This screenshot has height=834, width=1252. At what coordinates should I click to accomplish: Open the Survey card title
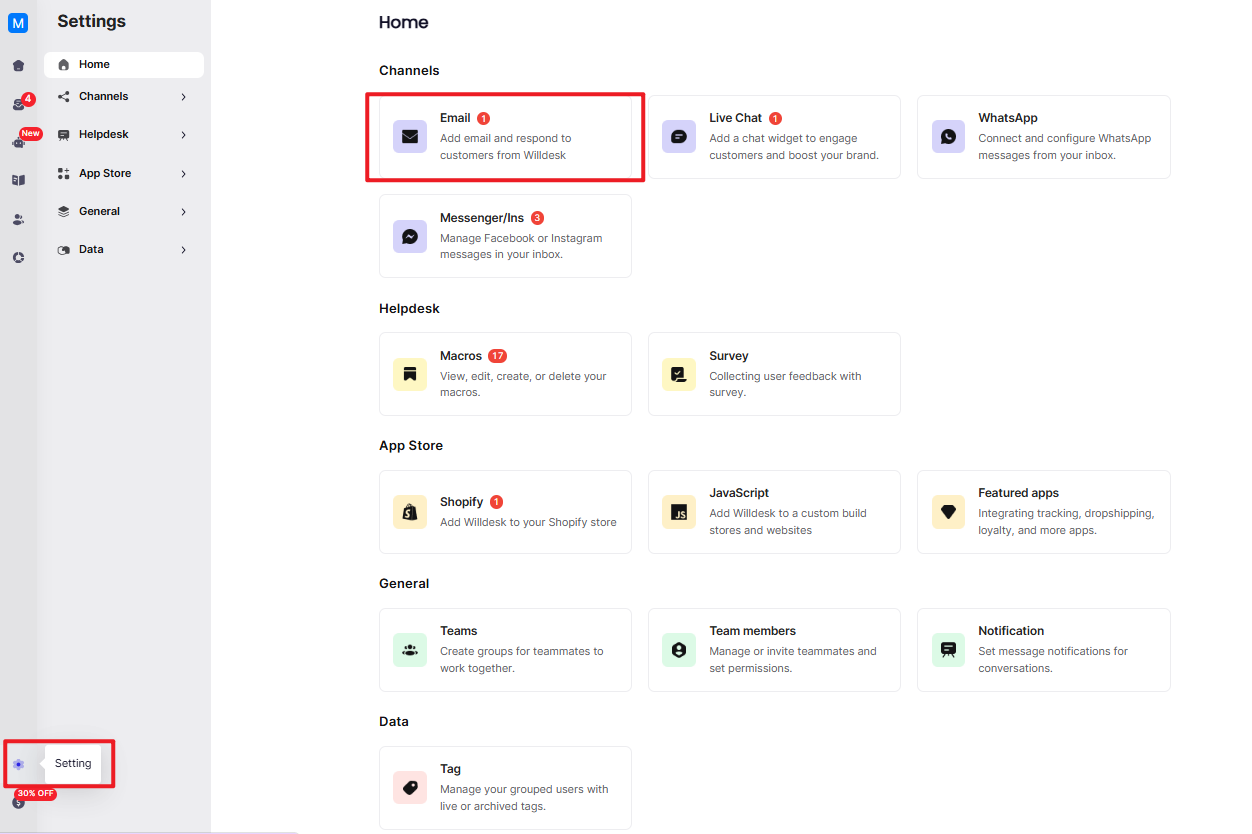click(729, 356)
